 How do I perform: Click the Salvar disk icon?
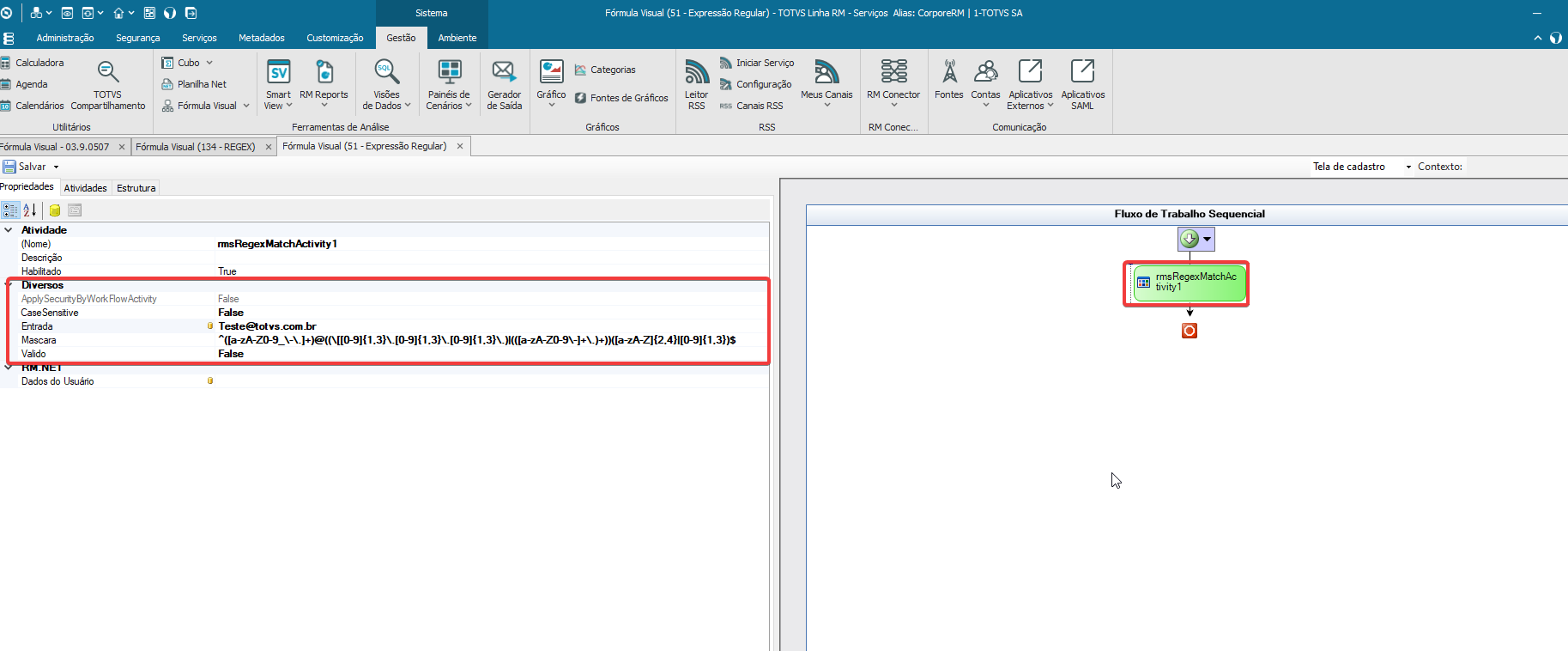pyautogui.click(x=9, y=167)
